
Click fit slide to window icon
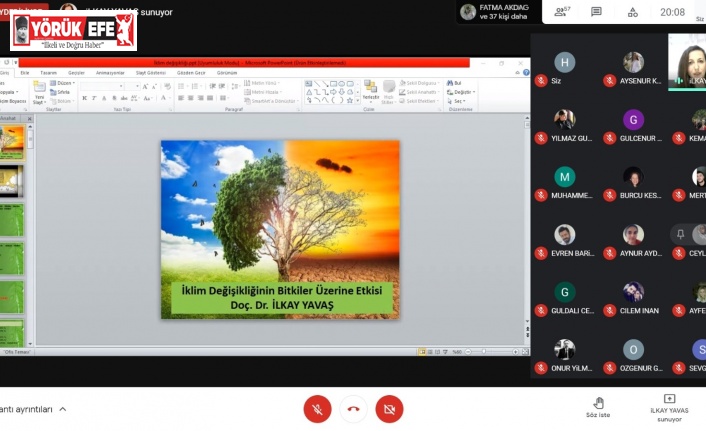click(525, 352)
